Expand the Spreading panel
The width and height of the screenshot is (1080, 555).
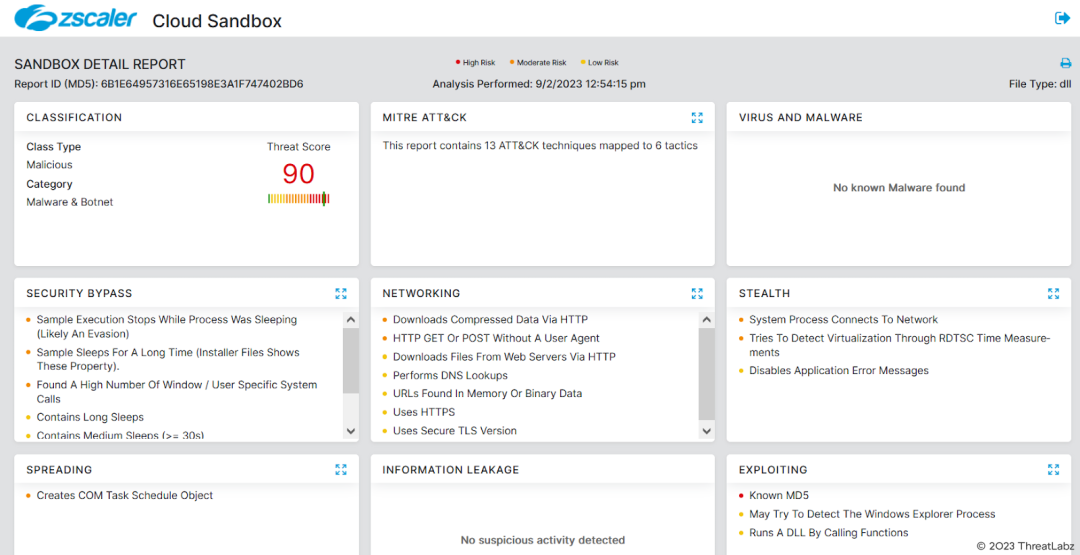(x=341, y=470)
